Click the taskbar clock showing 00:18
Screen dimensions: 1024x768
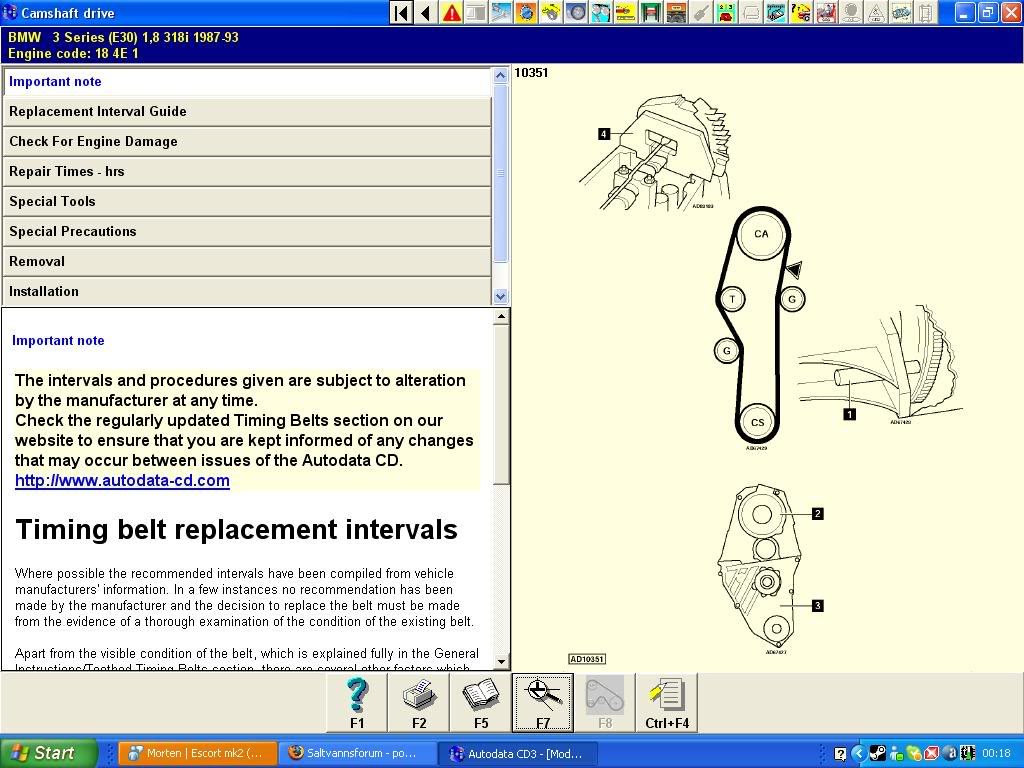(x=996, y=754)
